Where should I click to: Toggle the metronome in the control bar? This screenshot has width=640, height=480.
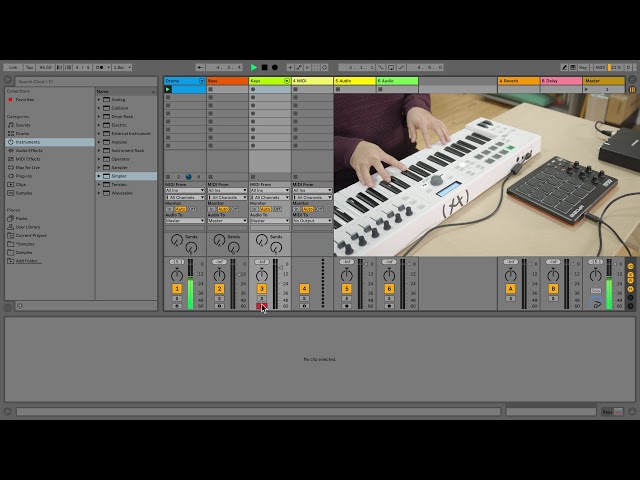100,67
